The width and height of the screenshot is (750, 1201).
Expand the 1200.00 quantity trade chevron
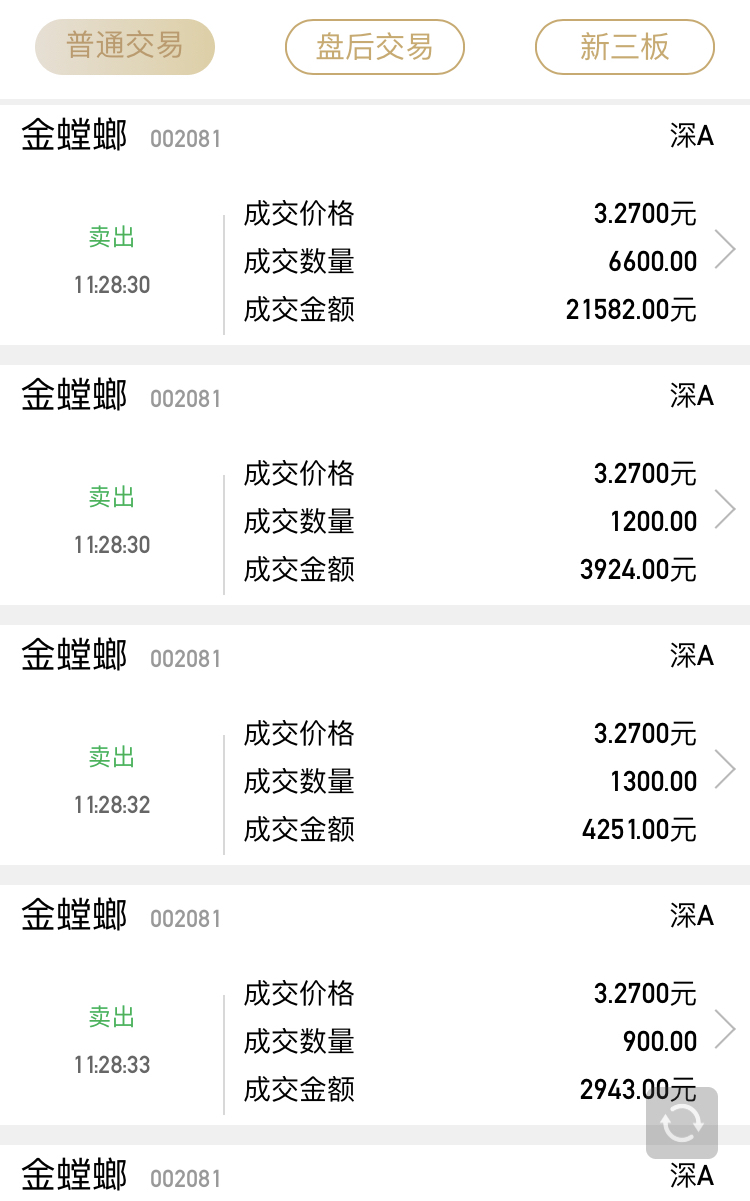tap(726, 509)
